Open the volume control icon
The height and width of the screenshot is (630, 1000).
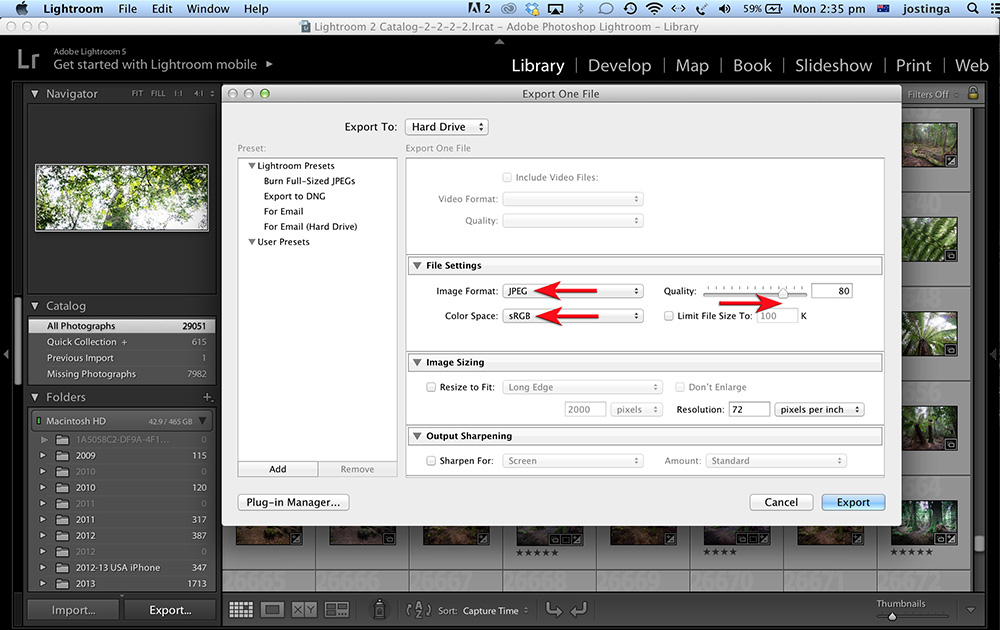[724, 8]
